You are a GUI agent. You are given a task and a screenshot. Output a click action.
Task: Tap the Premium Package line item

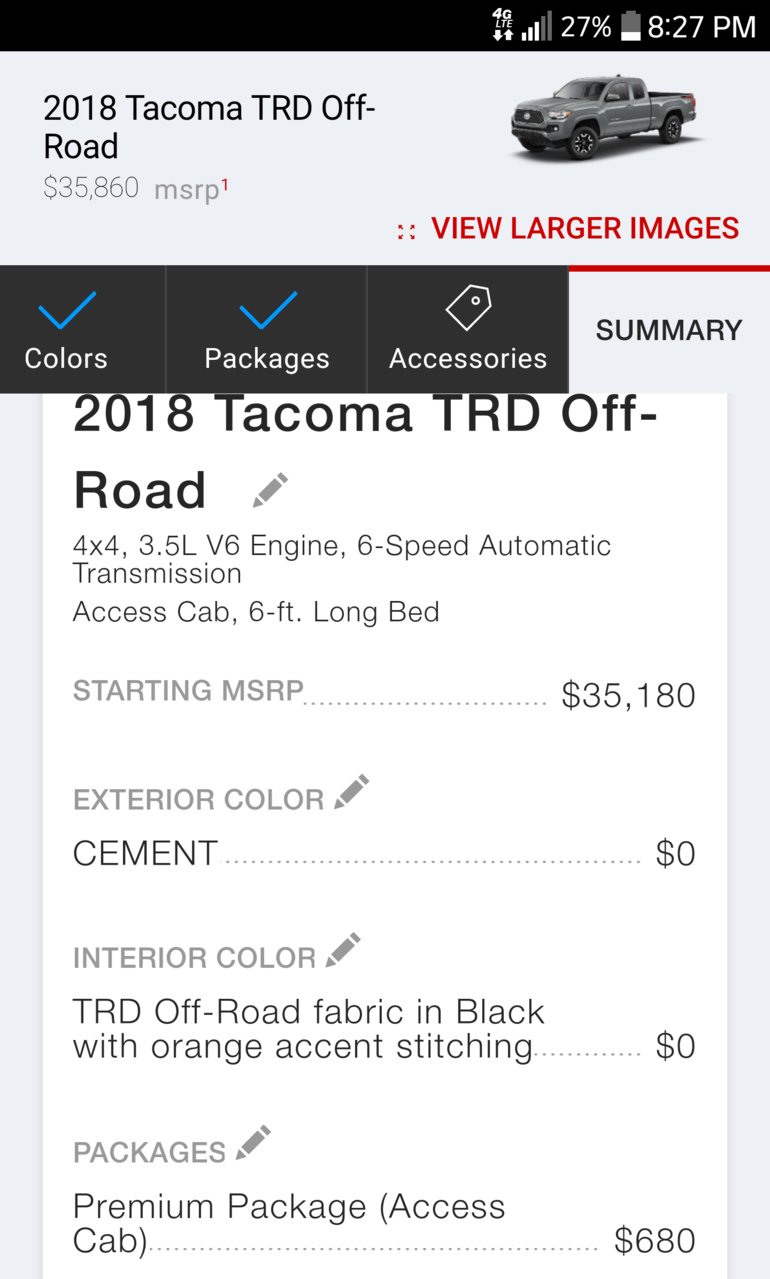[x=384, y=1223]
